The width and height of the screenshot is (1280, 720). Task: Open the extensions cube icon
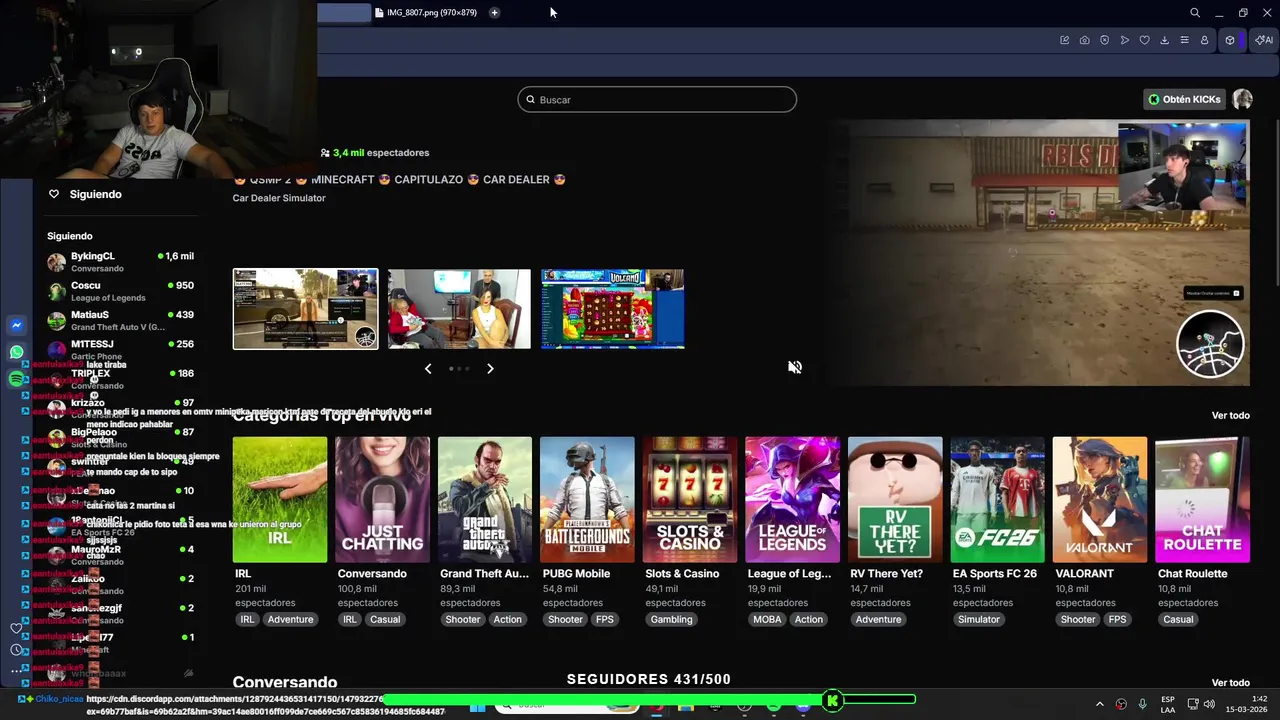coord(1230,40)
